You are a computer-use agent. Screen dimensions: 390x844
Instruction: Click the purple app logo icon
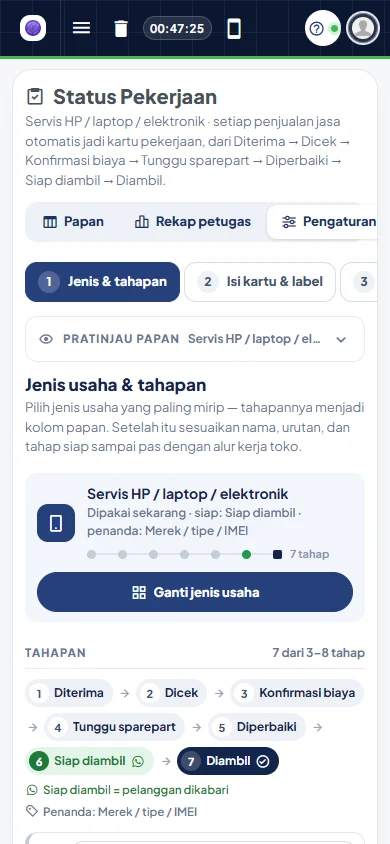[33, 28]
